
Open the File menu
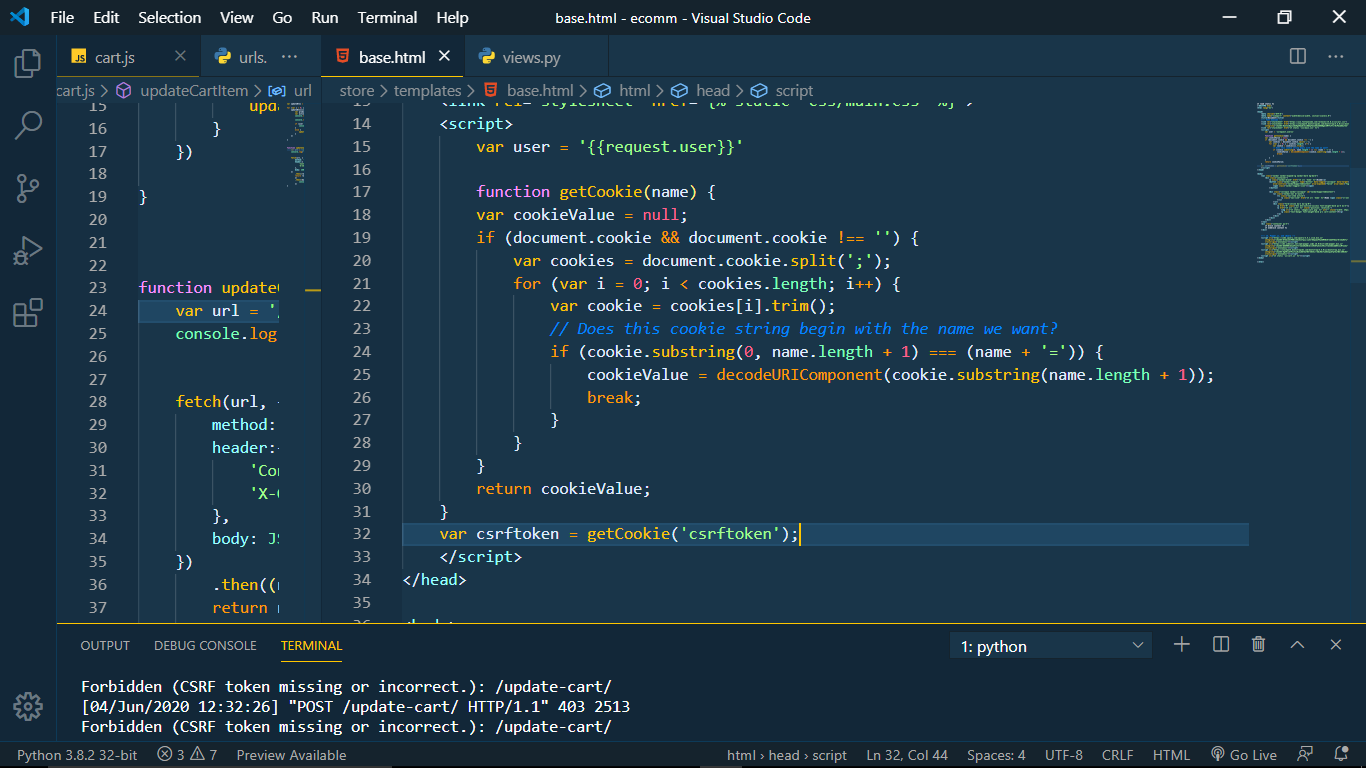point(62,18)
